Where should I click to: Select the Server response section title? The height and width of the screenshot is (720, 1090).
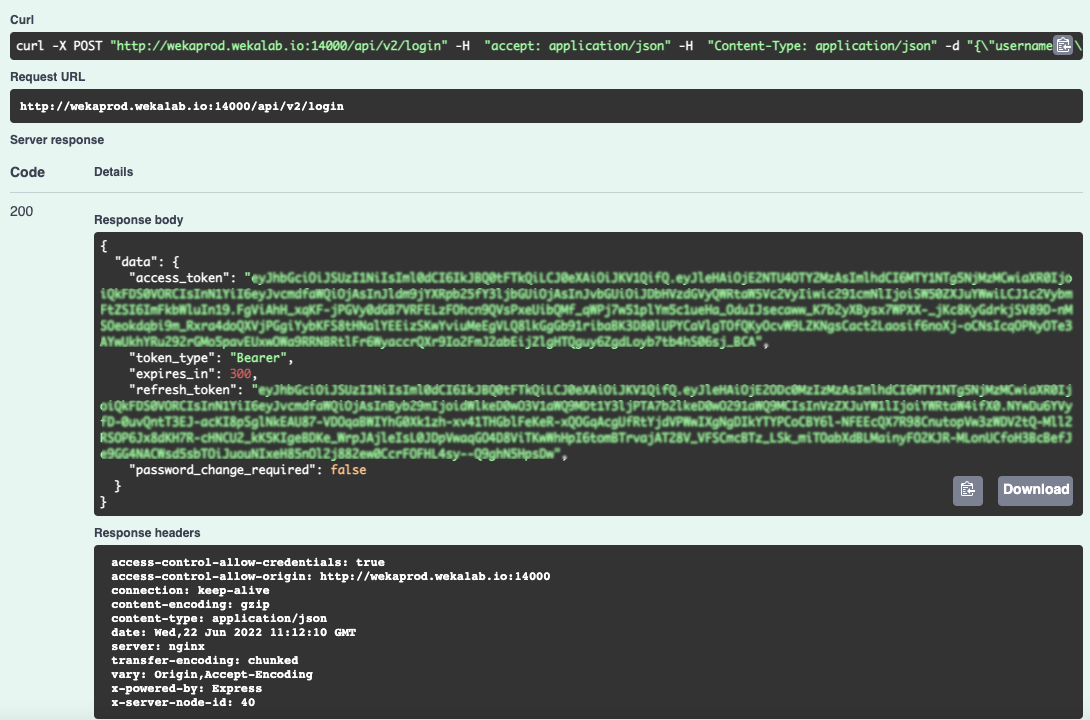coord(56,140)
